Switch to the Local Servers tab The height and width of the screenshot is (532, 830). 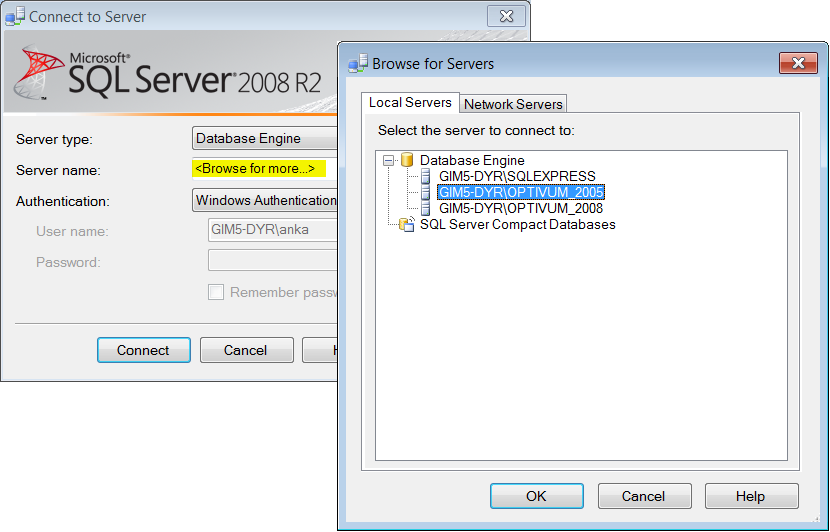point(410,102)
